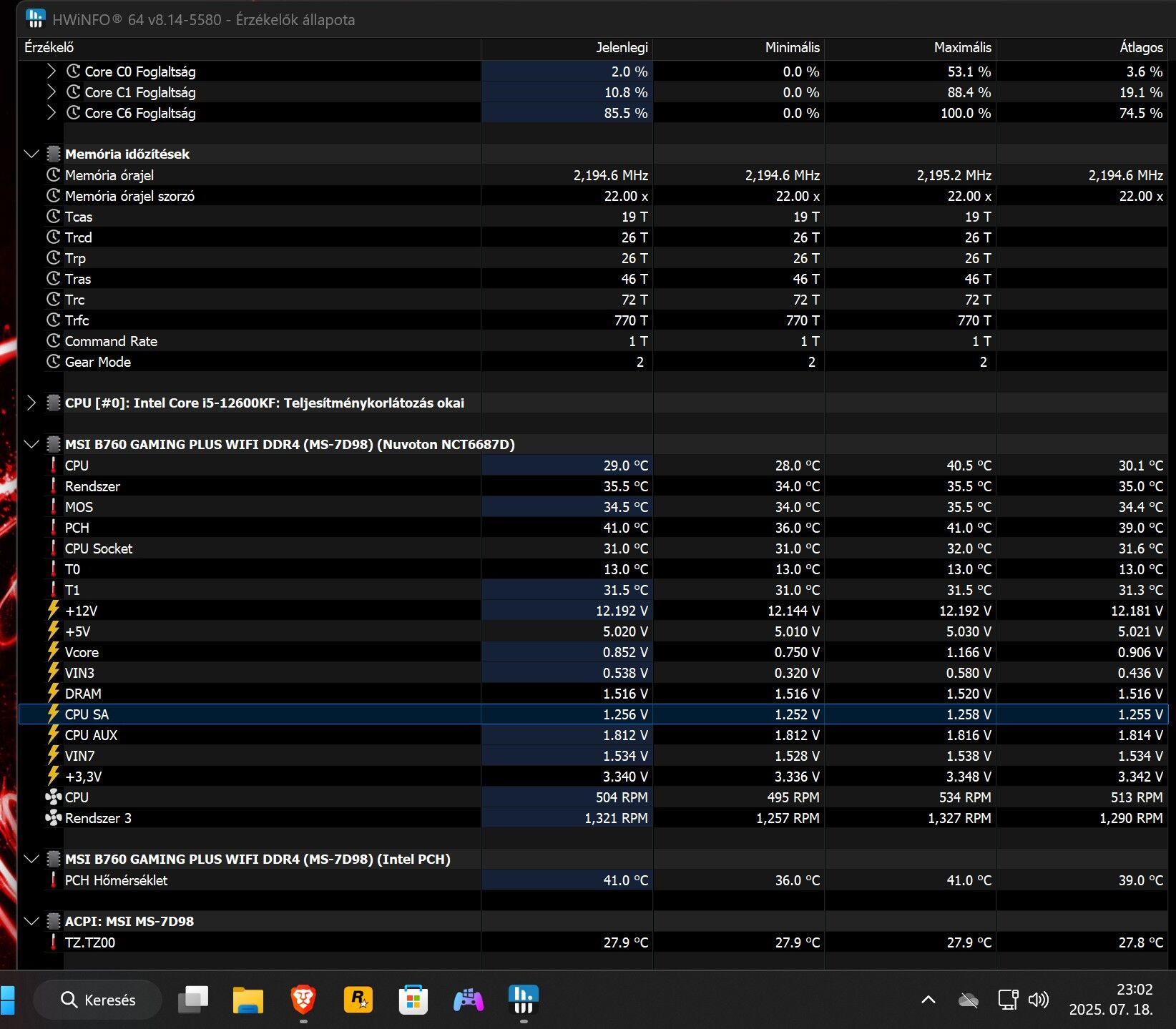Click the lightning bolt icon beside DRAM
This screenshot has height=1029, width=1176.
coord(53,693)
